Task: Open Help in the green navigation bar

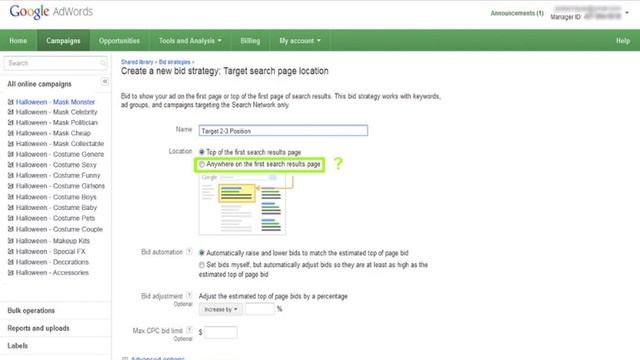Action: pos(623,41)
